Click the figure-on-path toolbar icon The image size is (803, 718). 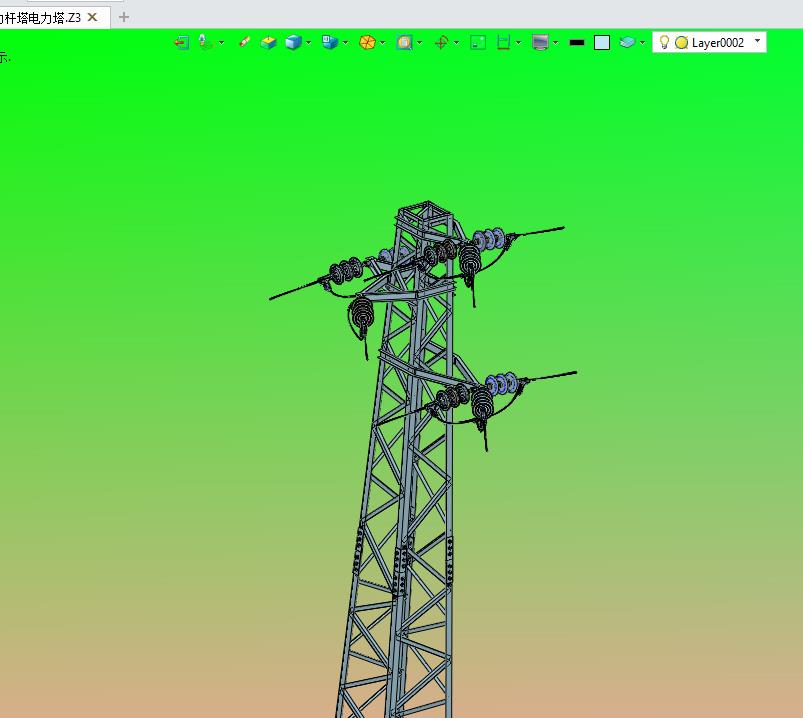(205, 42)
